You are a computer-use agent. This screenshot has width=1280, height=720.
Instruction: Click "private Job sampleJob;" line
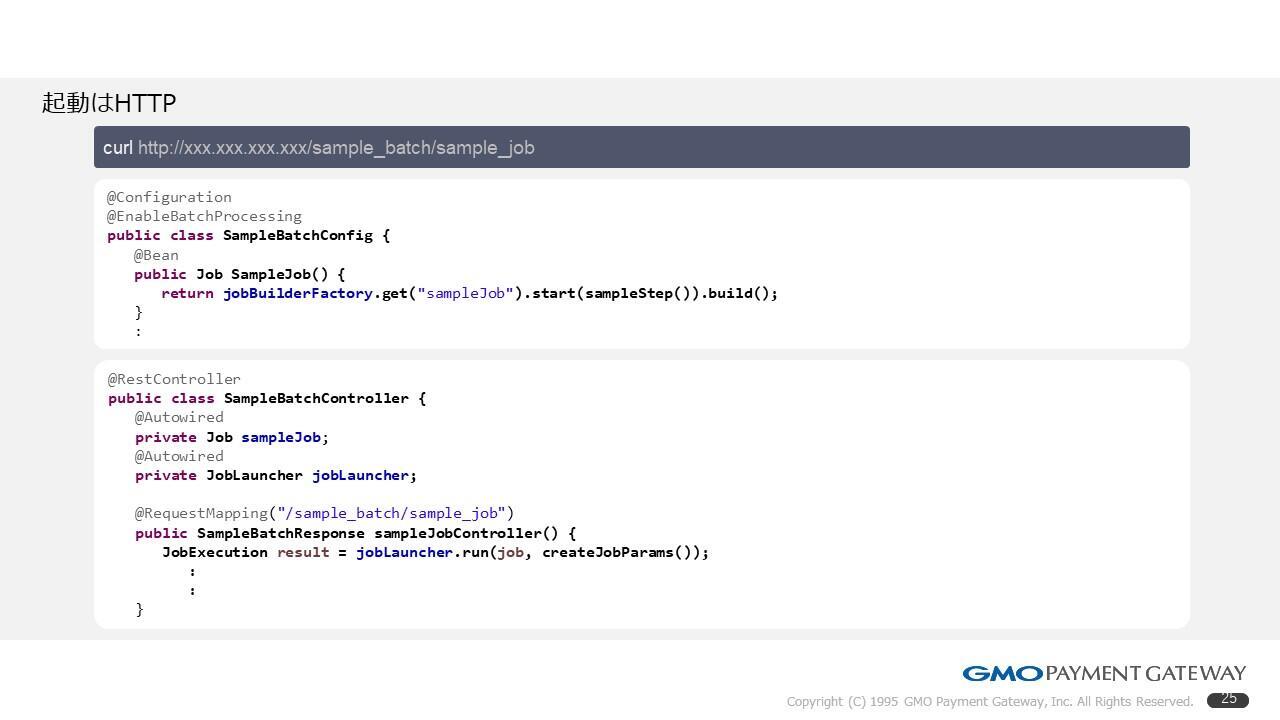point(232,437)
